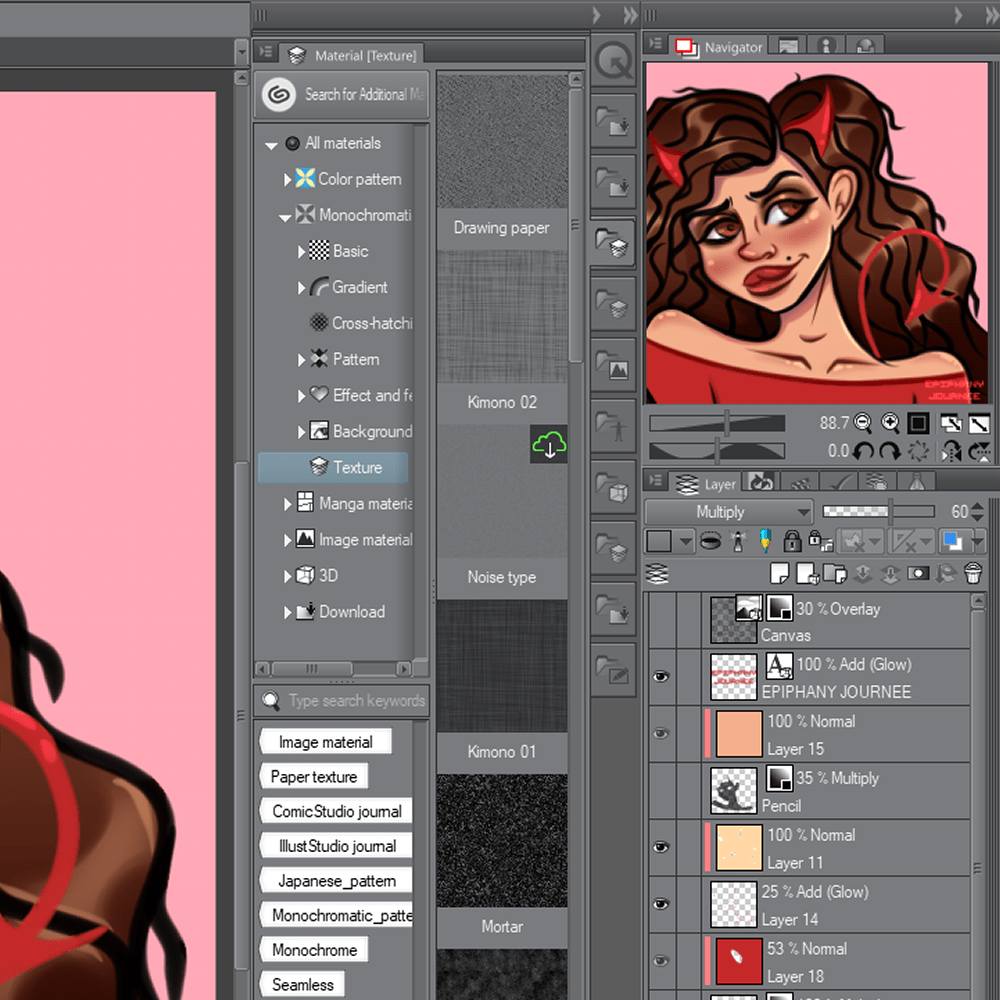Hide the EPIPHANY JOURNEE layer

tap(660, 677)
